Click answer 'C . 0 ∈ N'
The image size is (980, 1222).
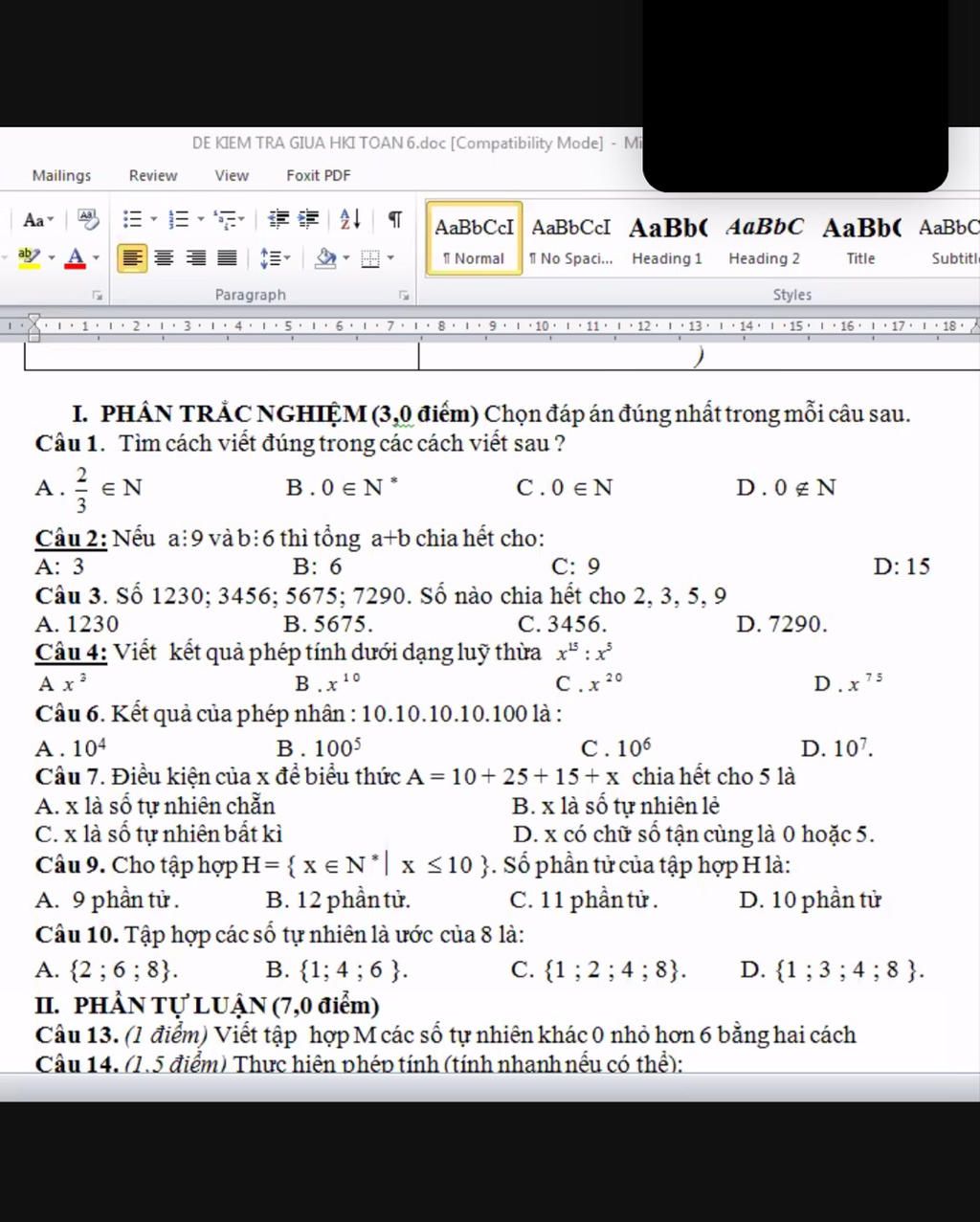point(564,487)
